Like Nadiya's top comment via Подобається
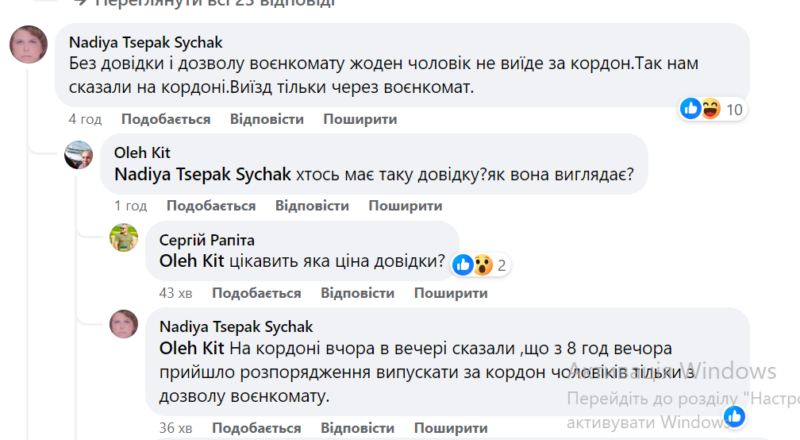This screenshot has height=440, width=800. (166, 119)
